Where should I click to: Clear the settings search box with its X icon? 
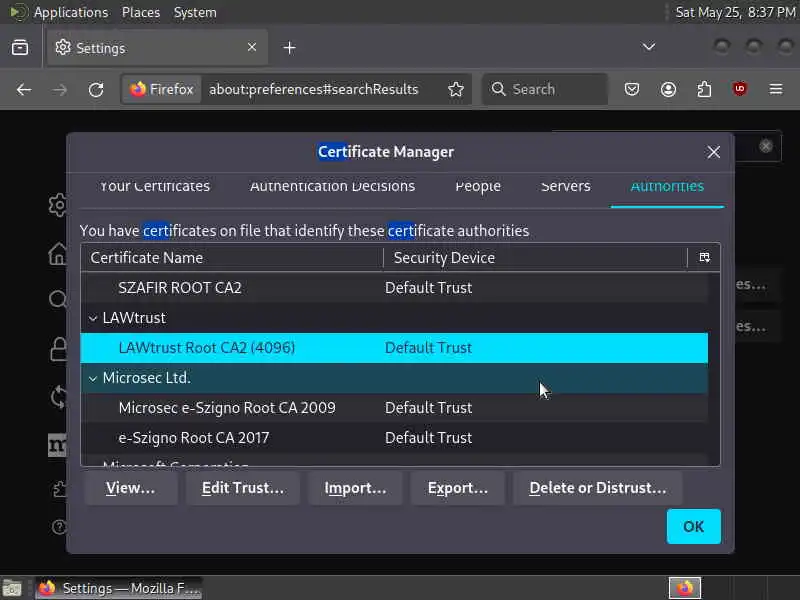pyautogui.click(x=765, y=146)
